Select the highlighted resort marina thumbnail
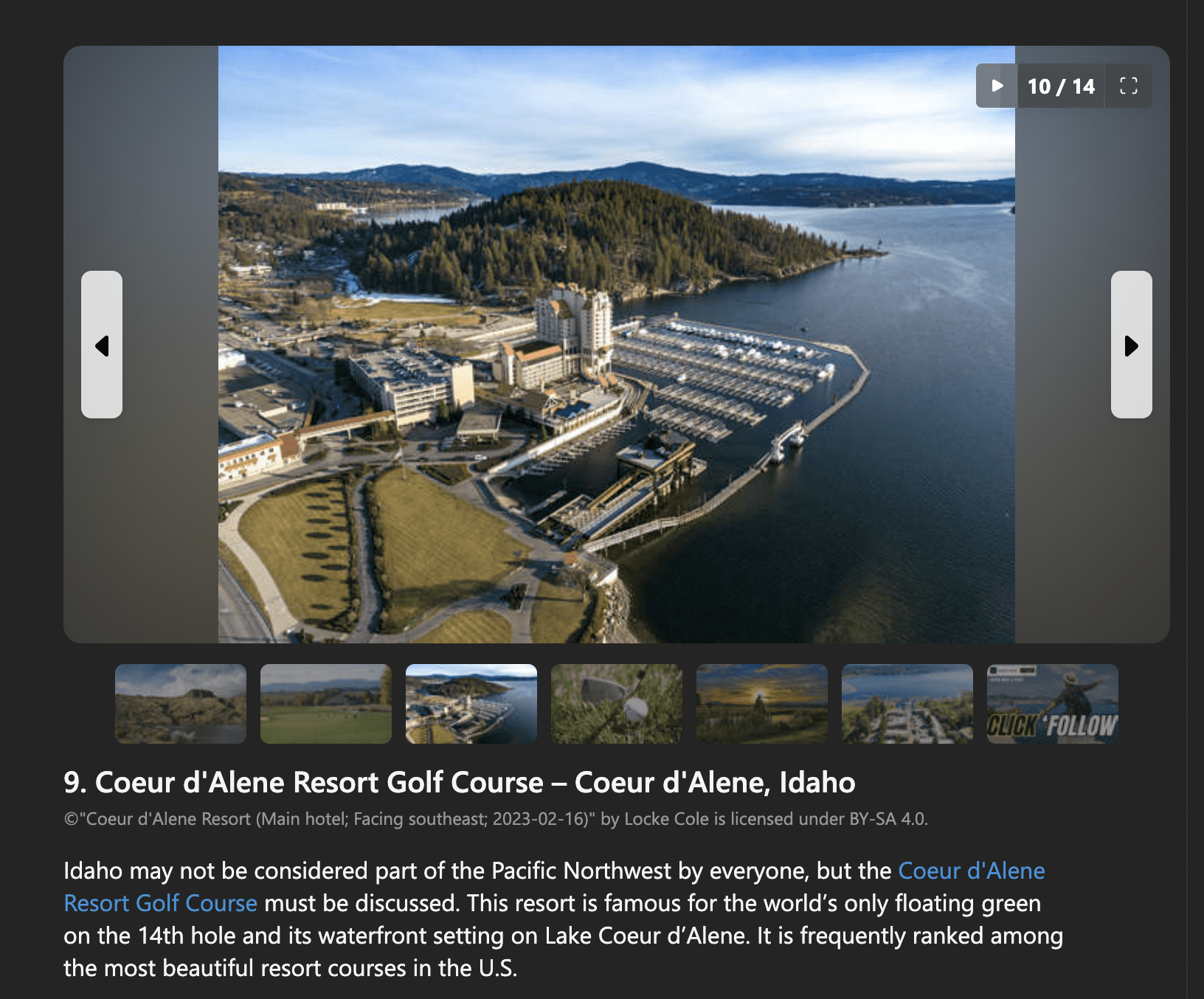Screen dimensions: 1204x999 tap(471, 704)
